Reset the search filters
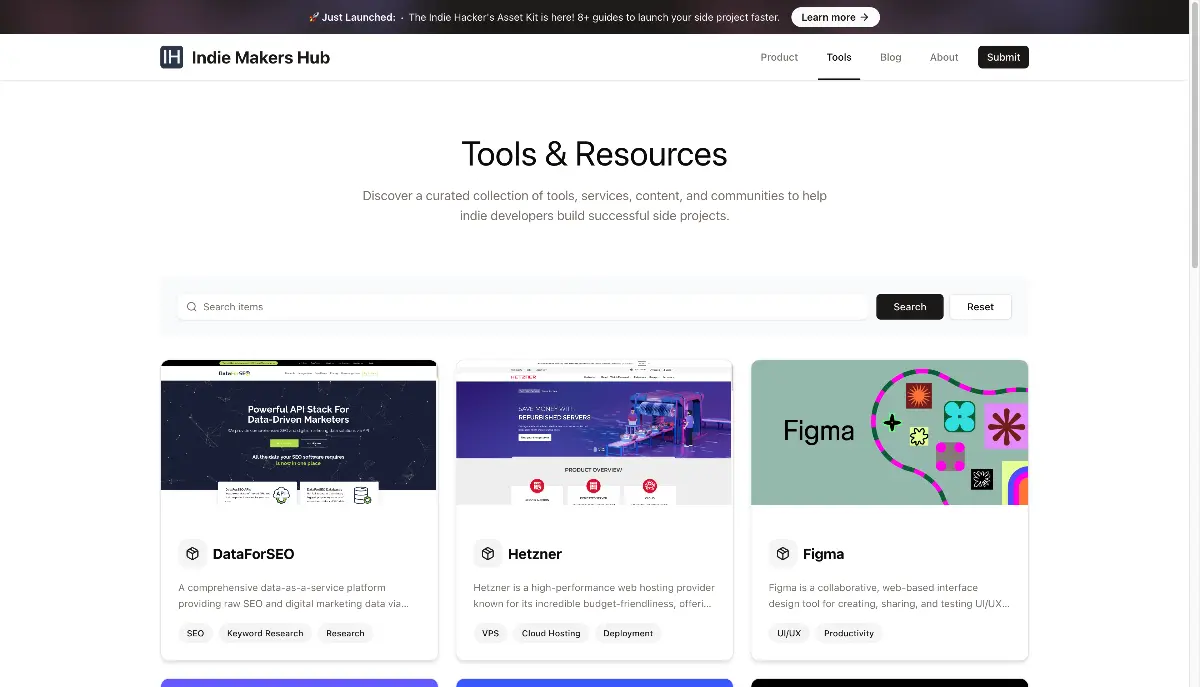1200x687 pixels. 980,306
